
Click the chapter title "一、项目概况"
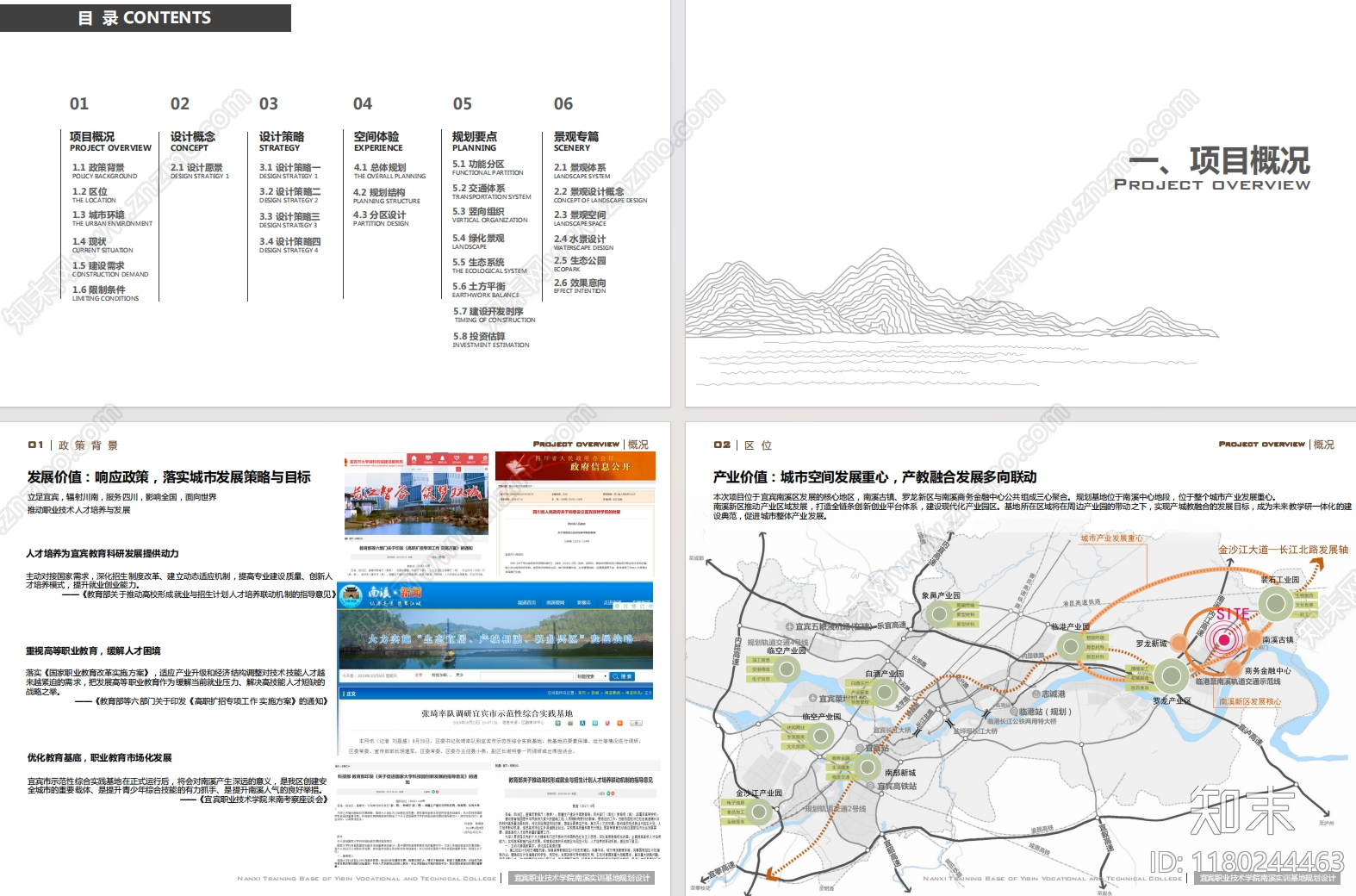point(1219,161)
